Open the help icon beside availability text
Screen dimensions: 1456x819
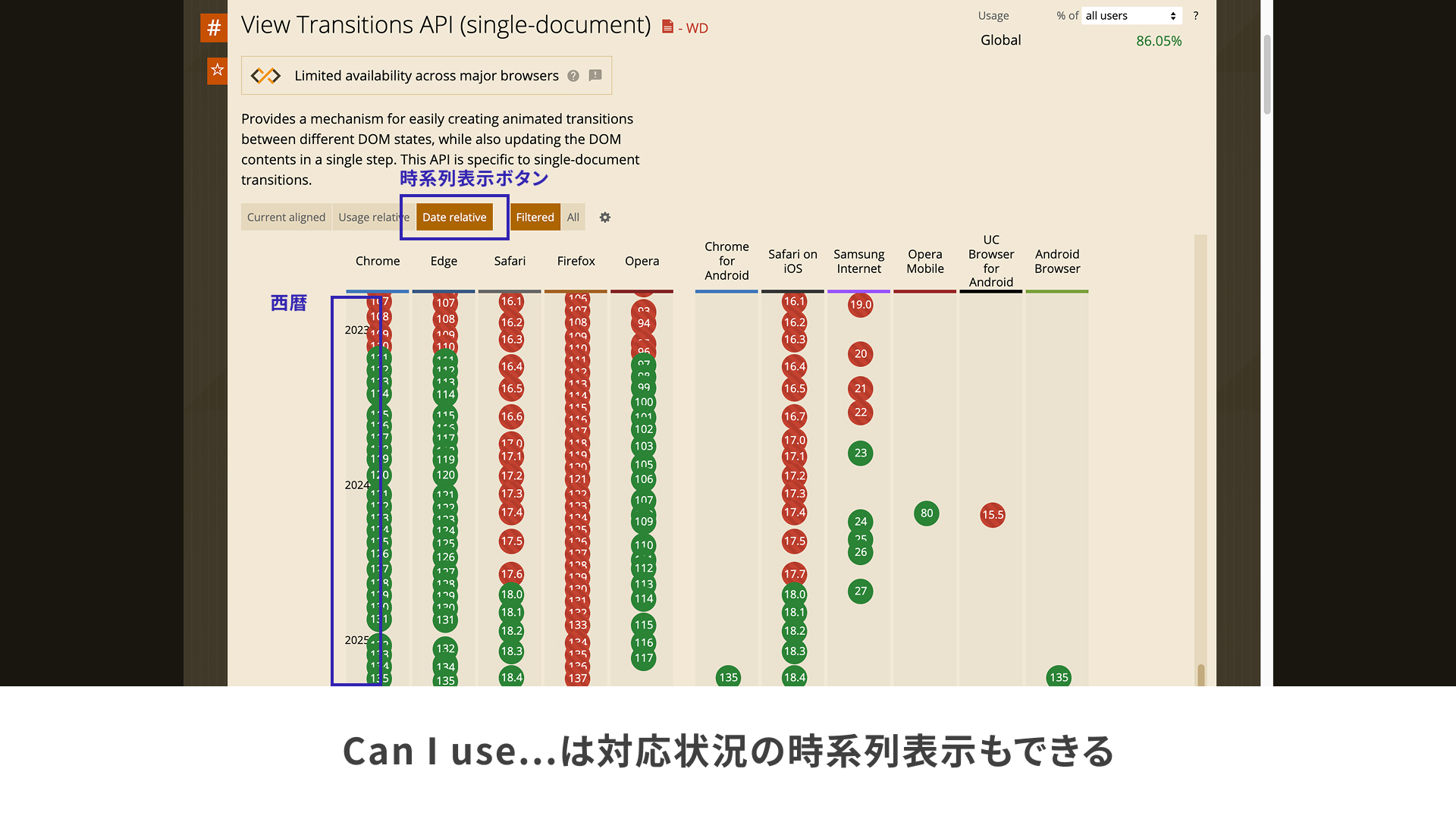[x=573, y=75]
